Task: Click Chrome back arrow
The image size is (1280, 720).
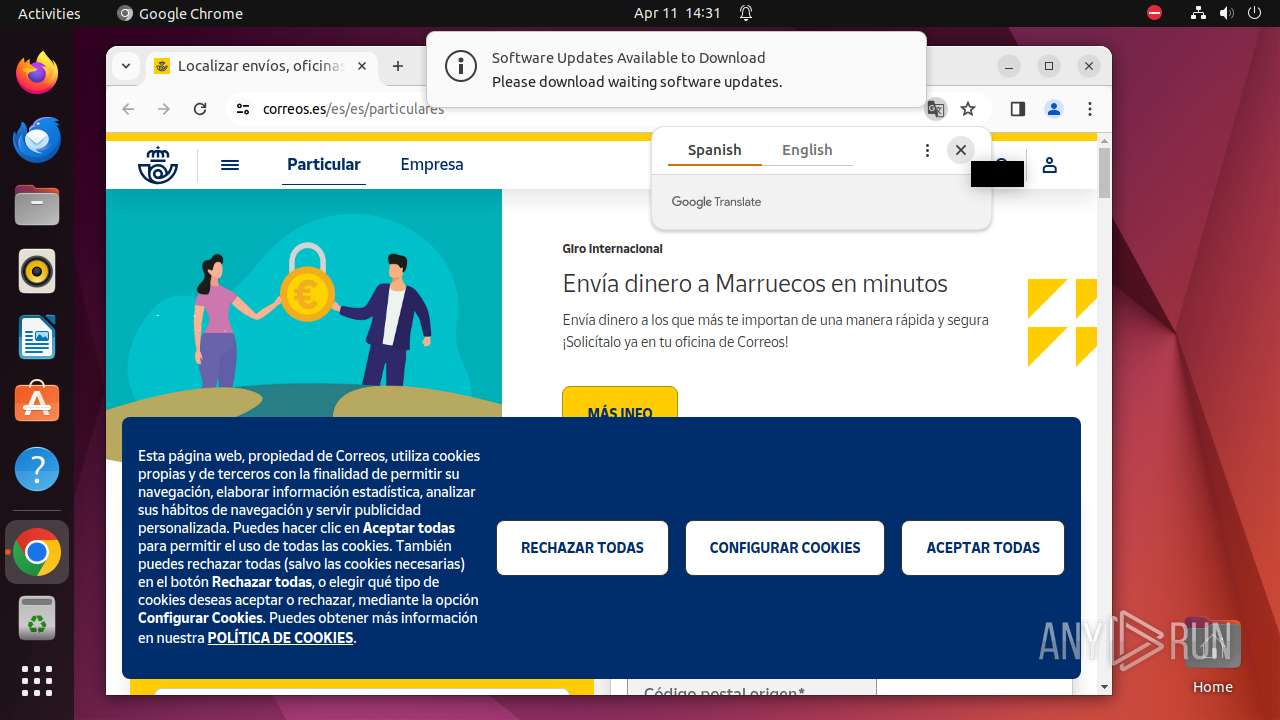Action: [x=128, y=109]
